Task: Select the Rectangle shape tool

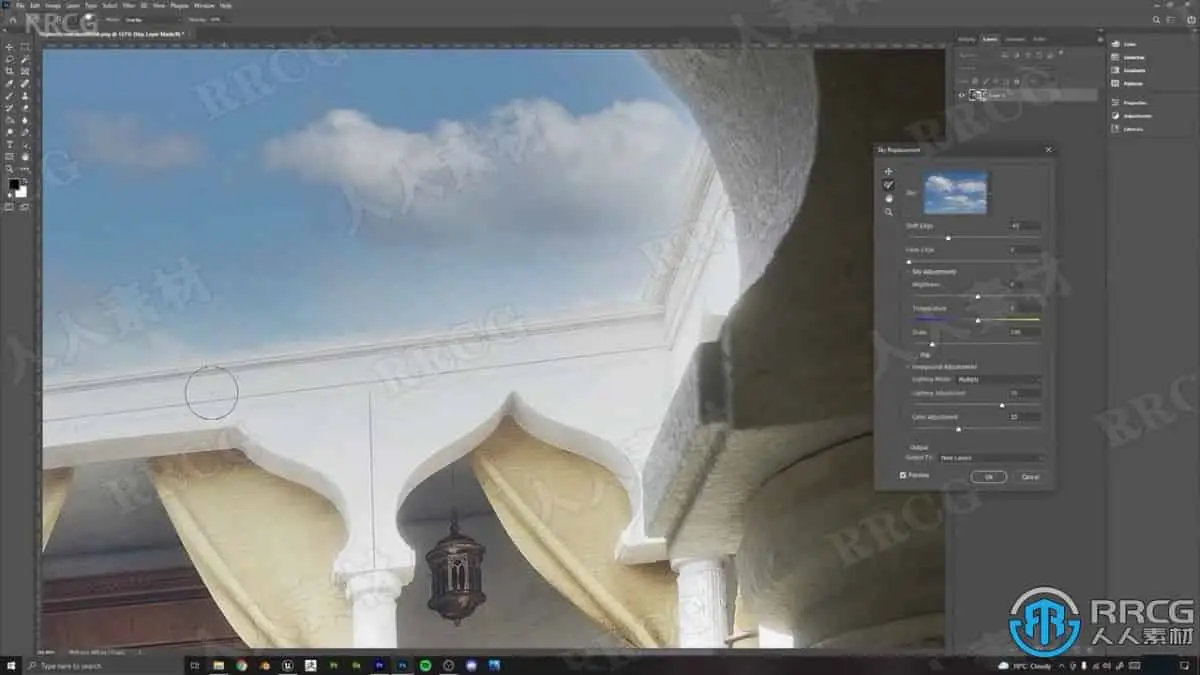Action: (10, 157)
